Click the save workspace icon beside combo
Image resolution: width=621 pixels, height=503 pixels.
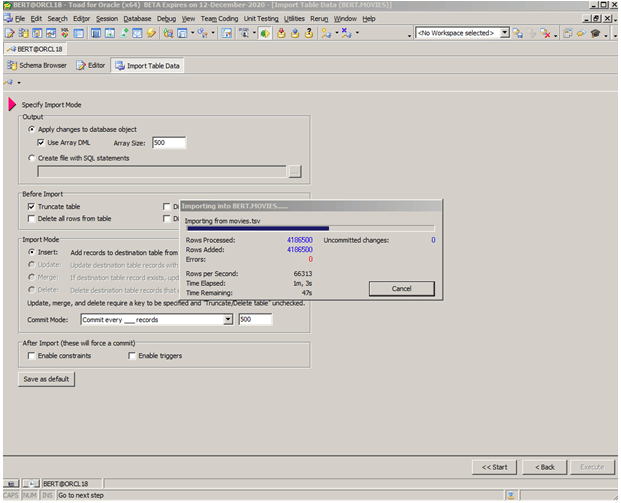point(518,33)
